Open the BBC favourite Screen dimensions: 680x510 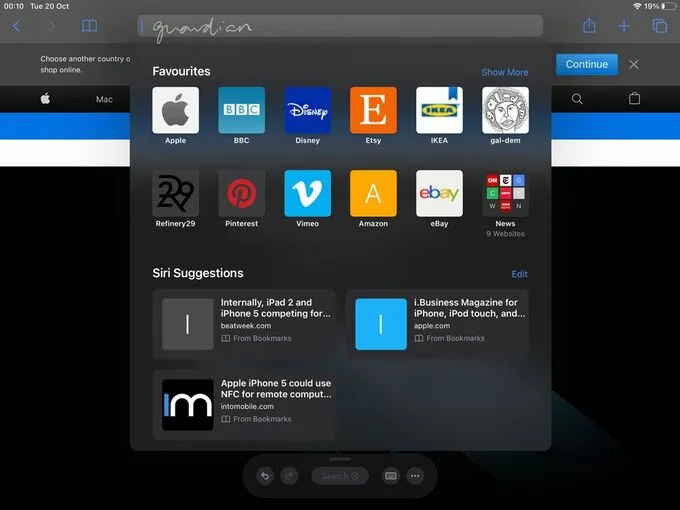point(242,110)
